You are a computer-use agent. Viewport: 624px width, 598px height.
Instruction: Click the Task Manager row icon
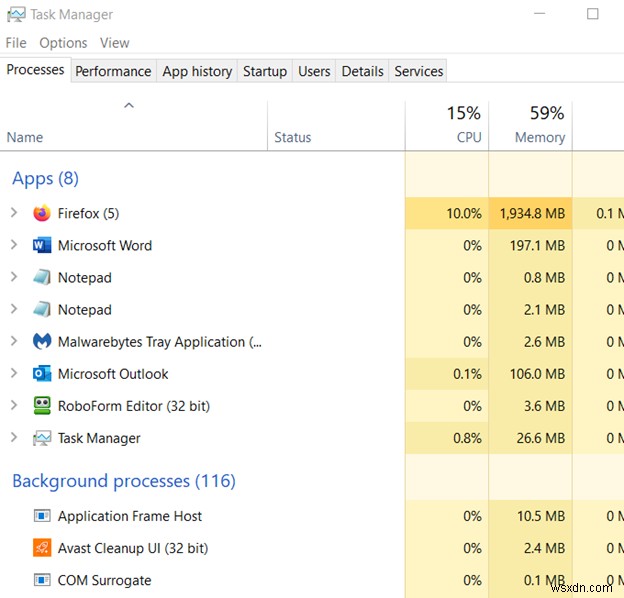(42, 438)
